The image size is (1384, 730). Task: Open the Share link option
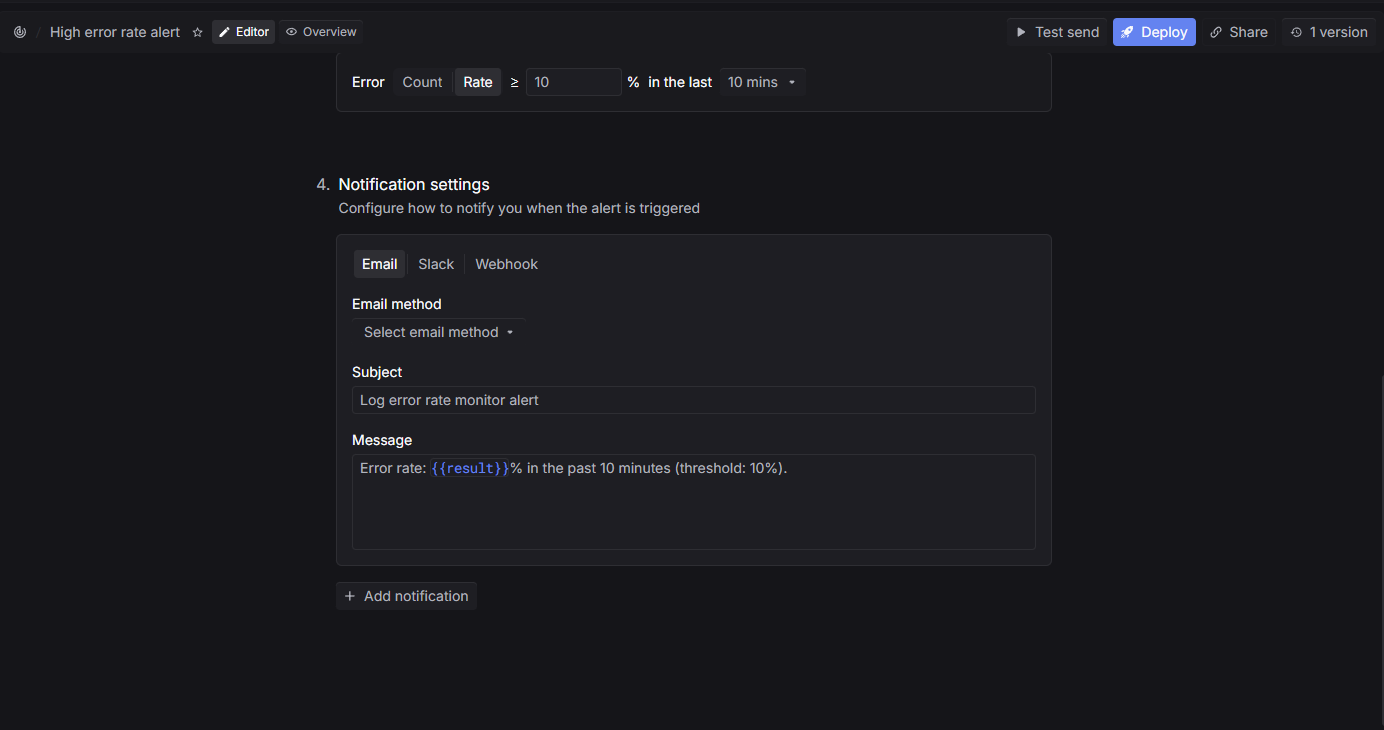[x=1238, y=32]
